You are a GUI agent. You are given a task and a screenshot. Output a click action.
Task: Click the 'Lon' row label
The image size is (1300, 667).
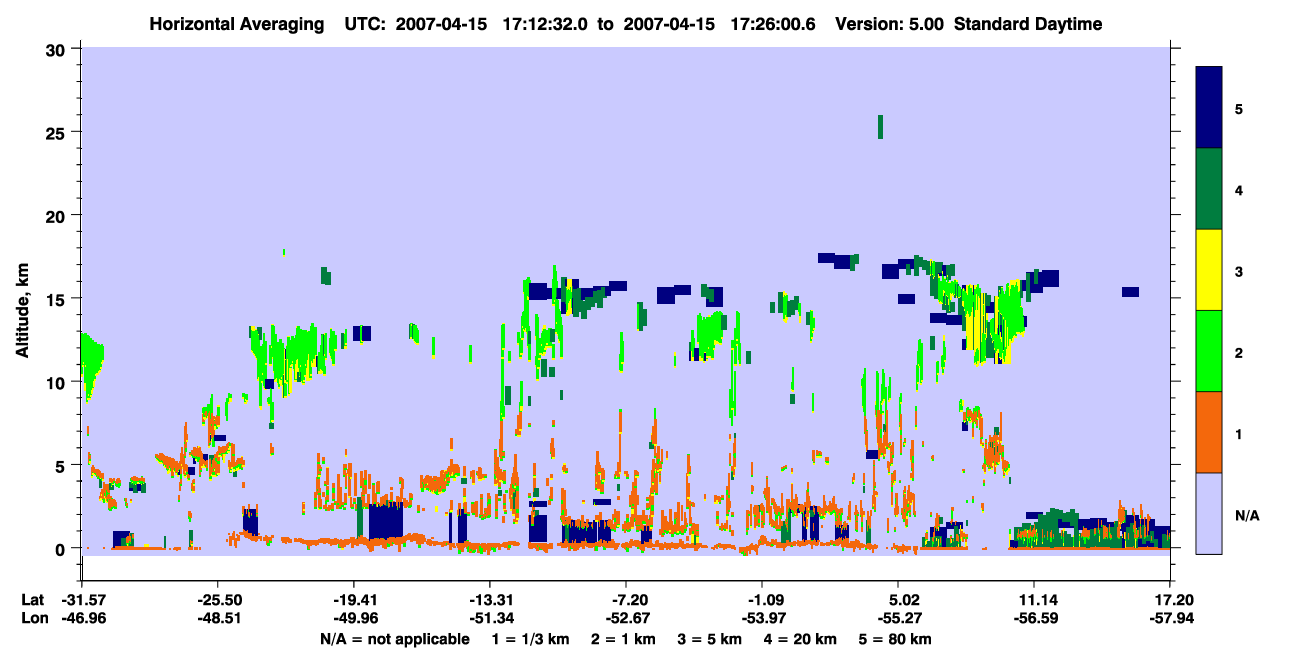tap(33, 618)
